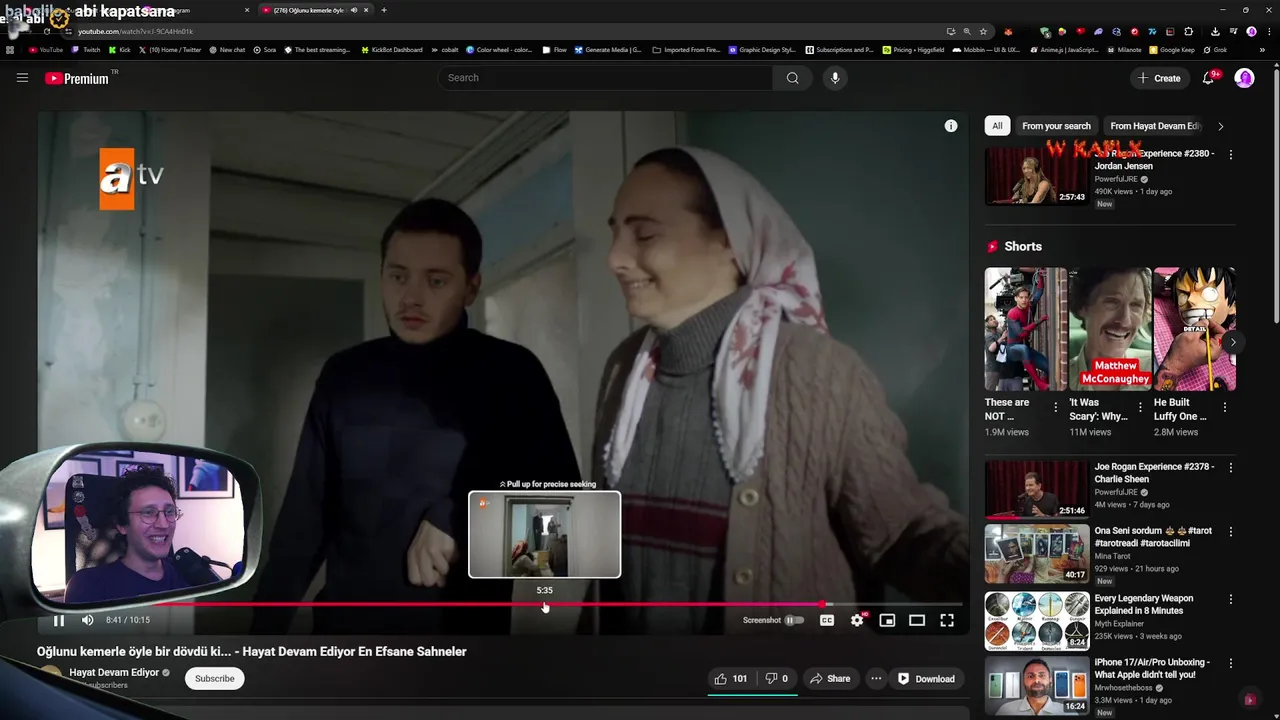The height and width of the screenshot is (720, 1280).
Task: Open the YouTube account avatar menu
Action: point(1245,78)
